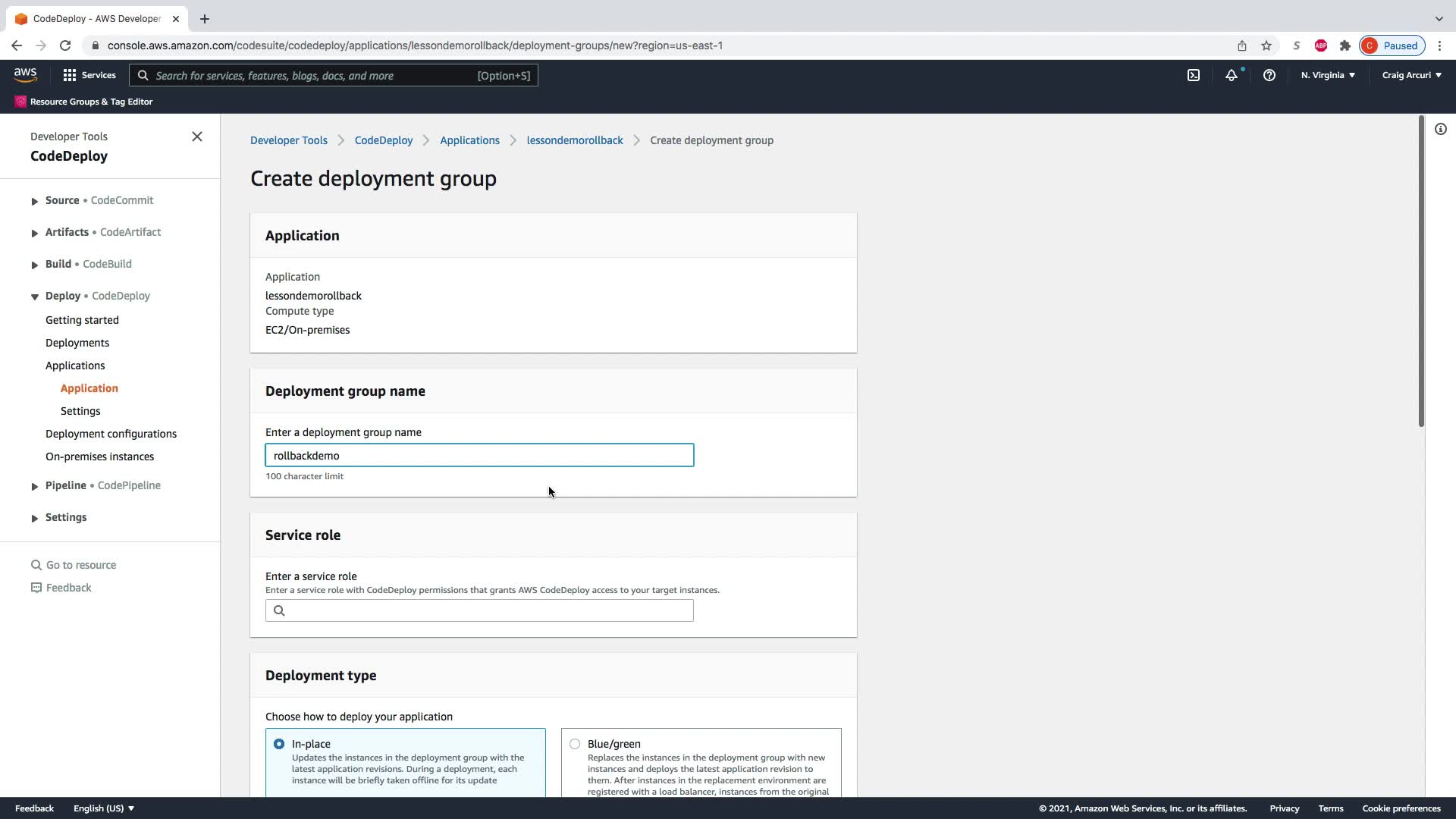
Task: Select the In-place deployment type radio
Action: coord(279,744)
